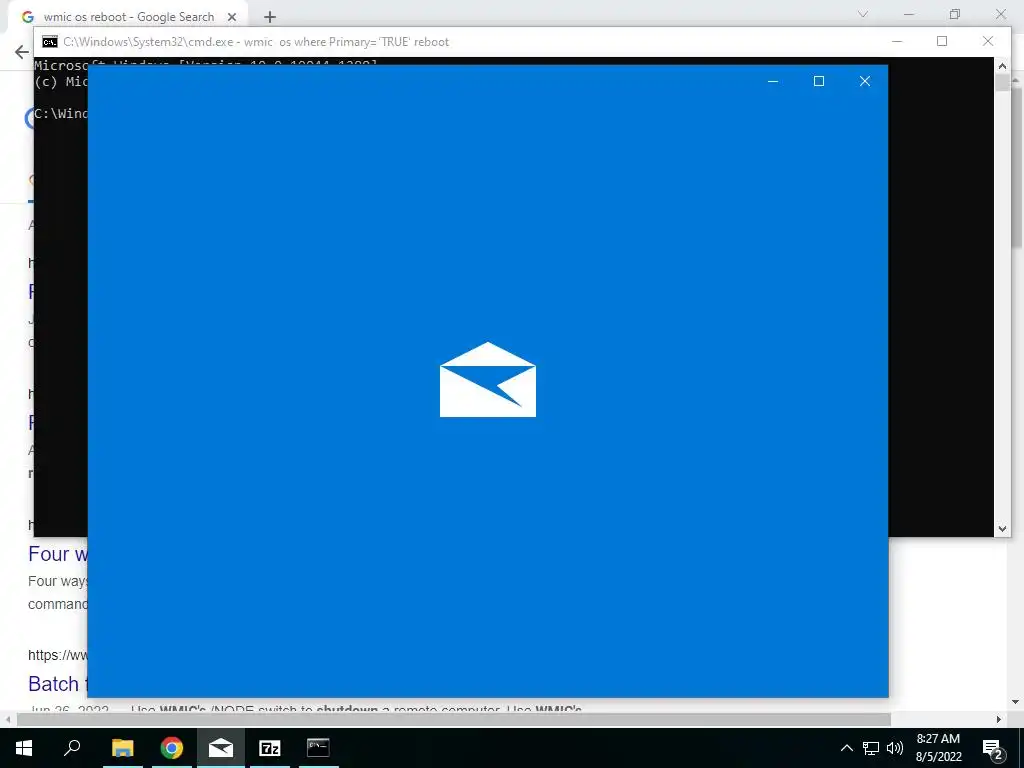Minimize the Chrome window

coord(908,14)
